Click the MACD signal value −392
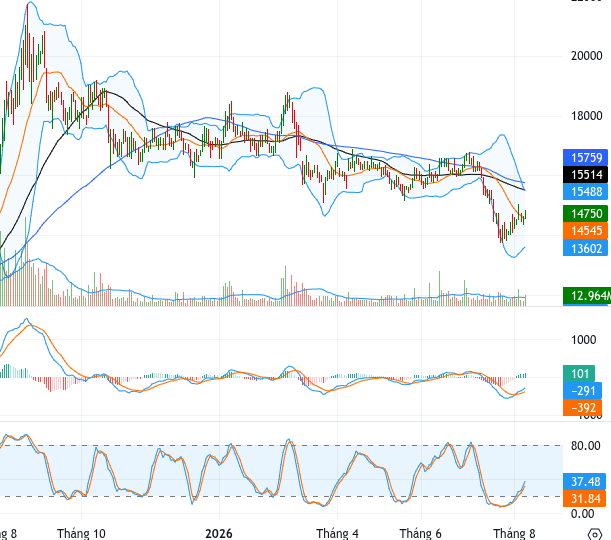The width and height of the screenshot is (611, 540). coord(582,408)
